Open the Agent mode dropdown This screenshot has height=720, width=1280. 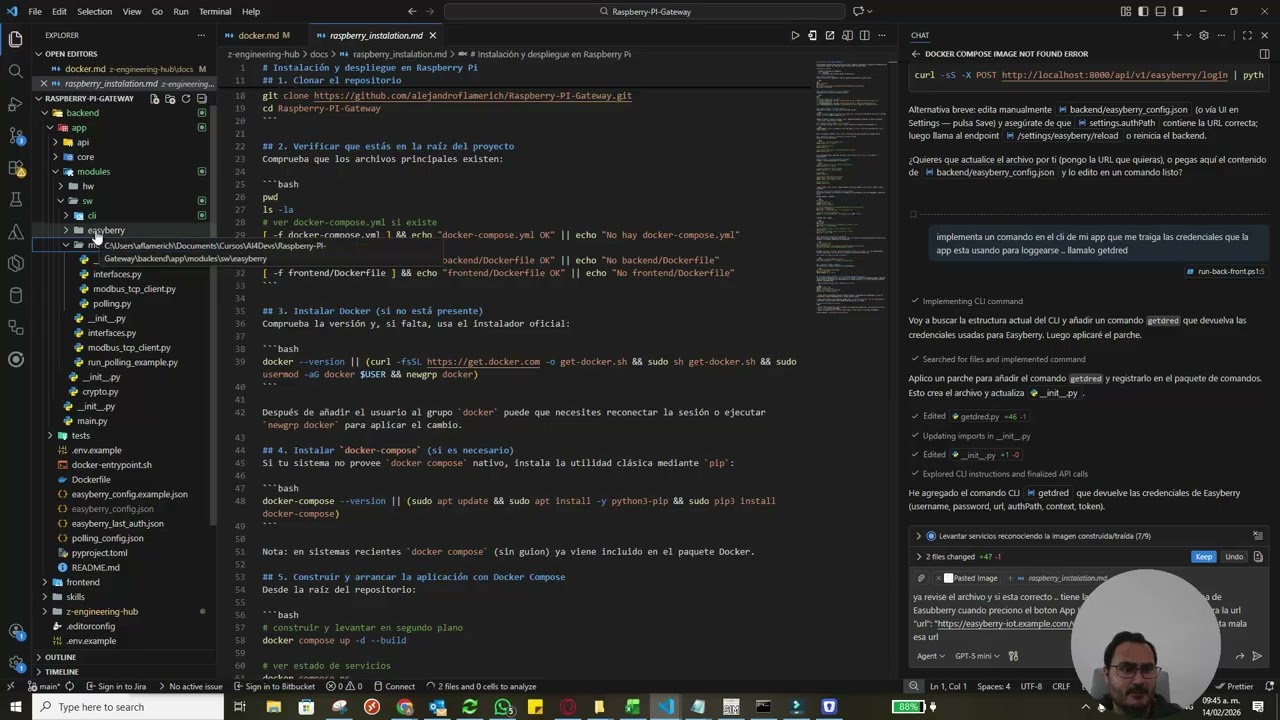pyautogui.click(x=930, y=656)
